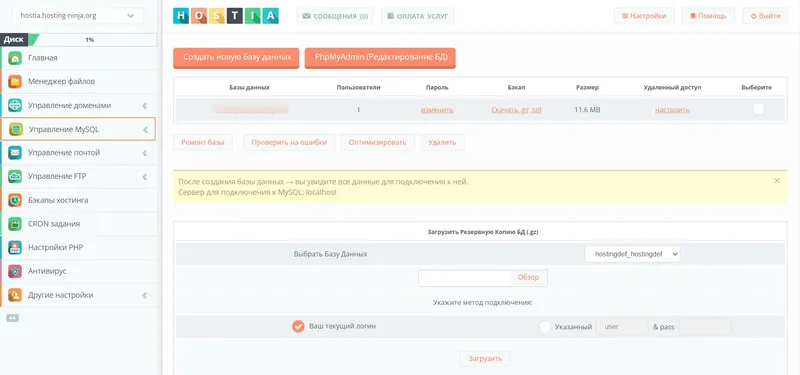Click the pass input field

(x=705, y=327)
